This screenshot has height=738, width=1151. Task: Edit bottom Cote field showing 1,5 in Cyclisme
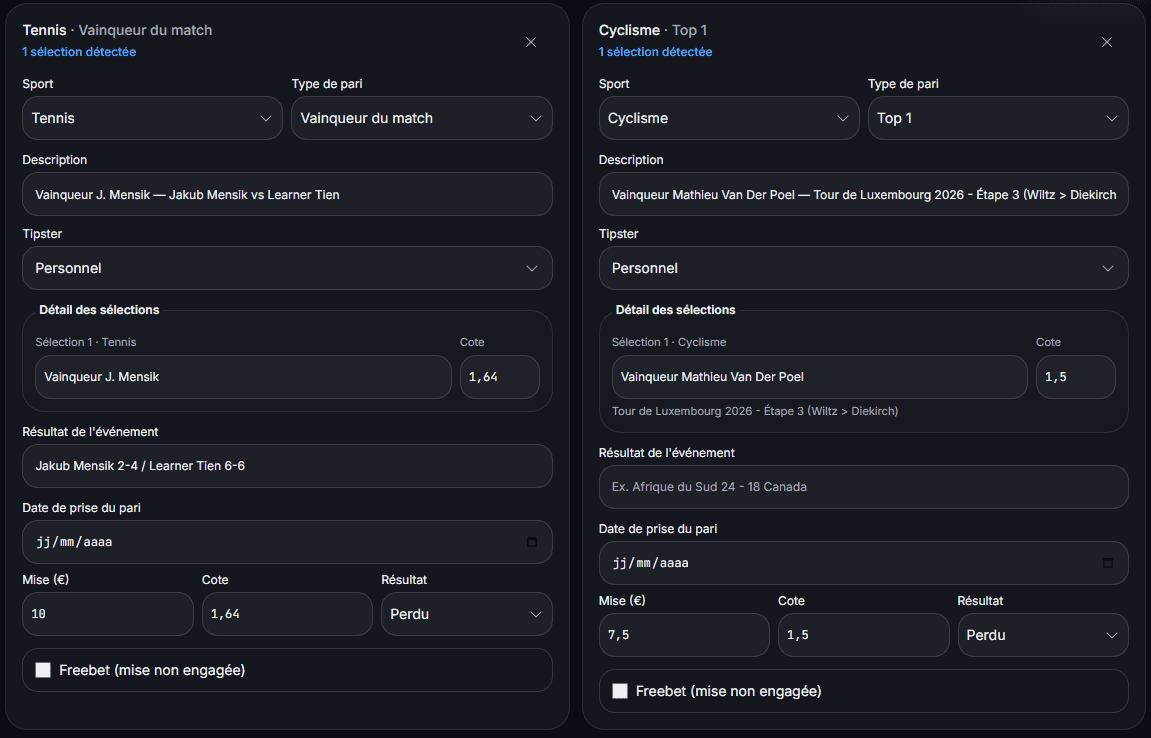coord(863,635)
